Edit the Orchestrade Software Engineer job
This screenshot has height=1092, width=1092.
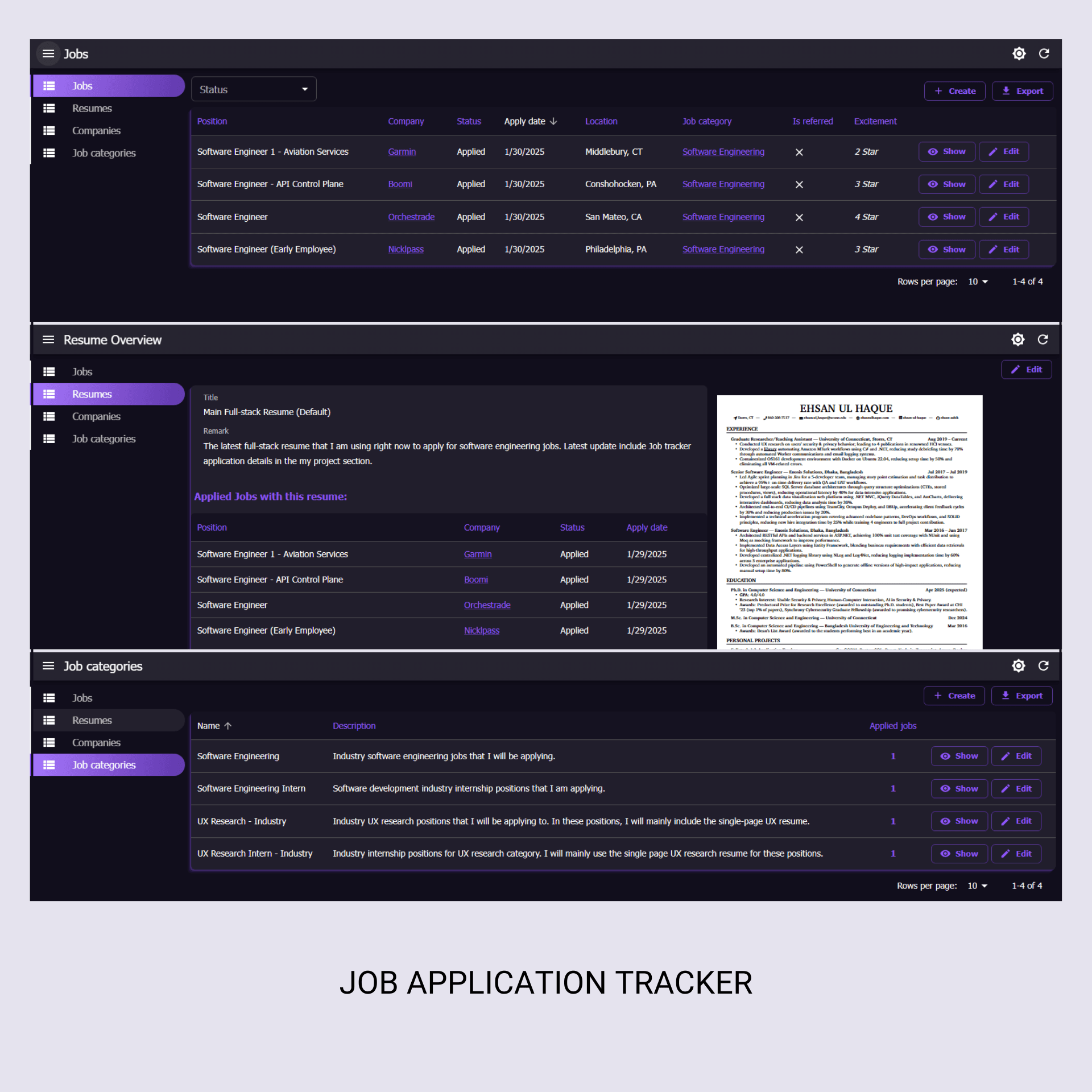1003,217
